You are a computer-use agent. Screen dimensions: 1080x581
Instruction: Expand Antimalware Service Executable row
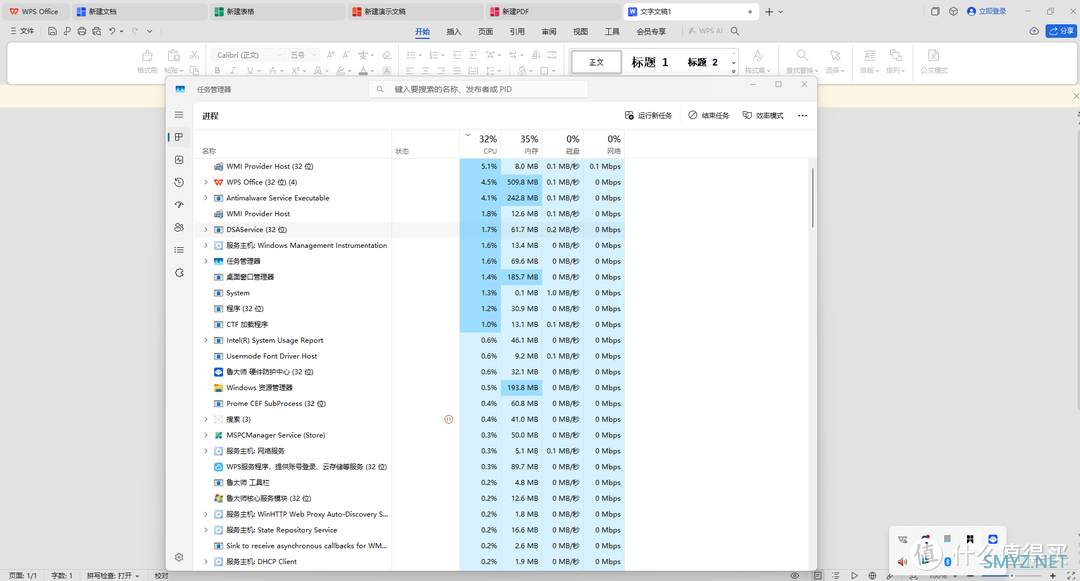(x=205, y=198)
